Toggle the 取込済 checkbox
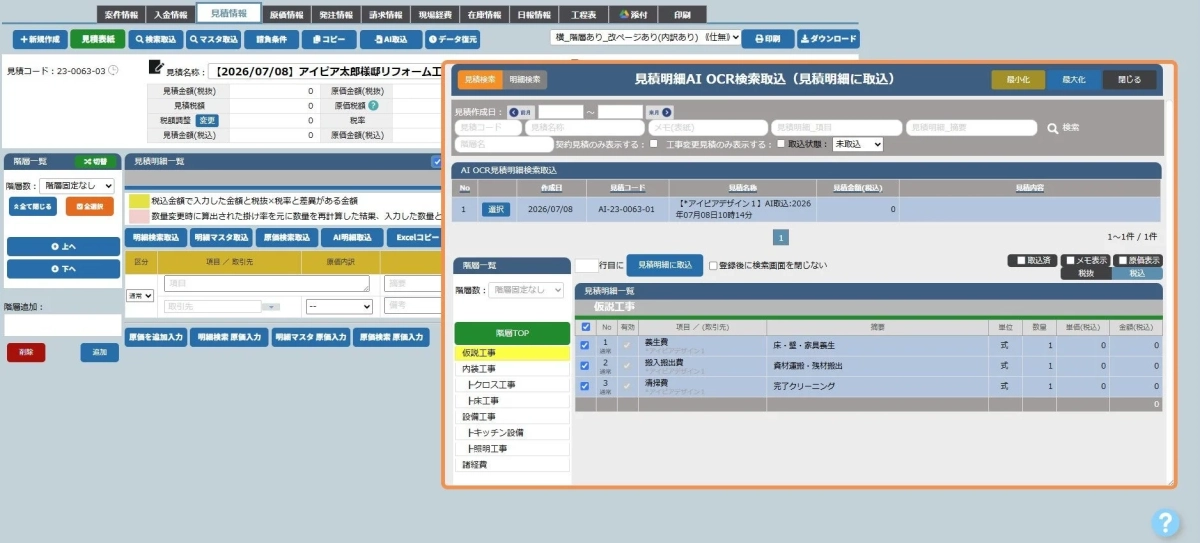The width and height of the screenshot is (1200, 543). [1021, 260]
